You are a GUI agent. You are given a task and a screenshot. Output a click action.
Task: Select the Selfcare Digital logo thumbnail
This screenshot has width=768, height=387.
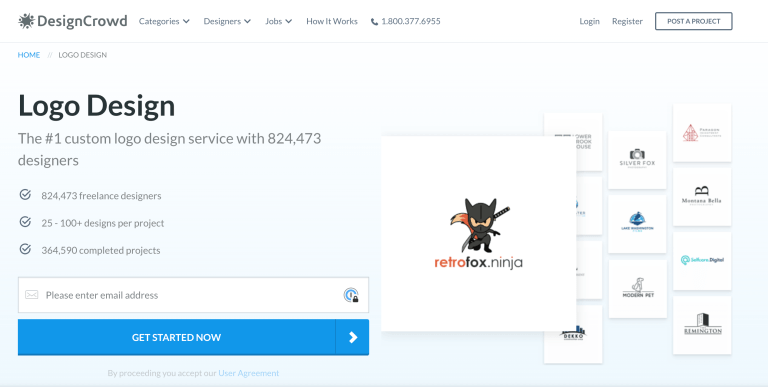702,261
